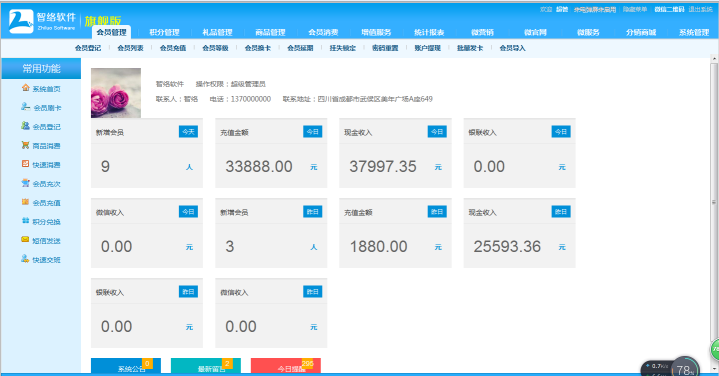This screenshot has width=719, height=376.
Task: Open 密码重置 submenu item
Action: pos(385,48)
